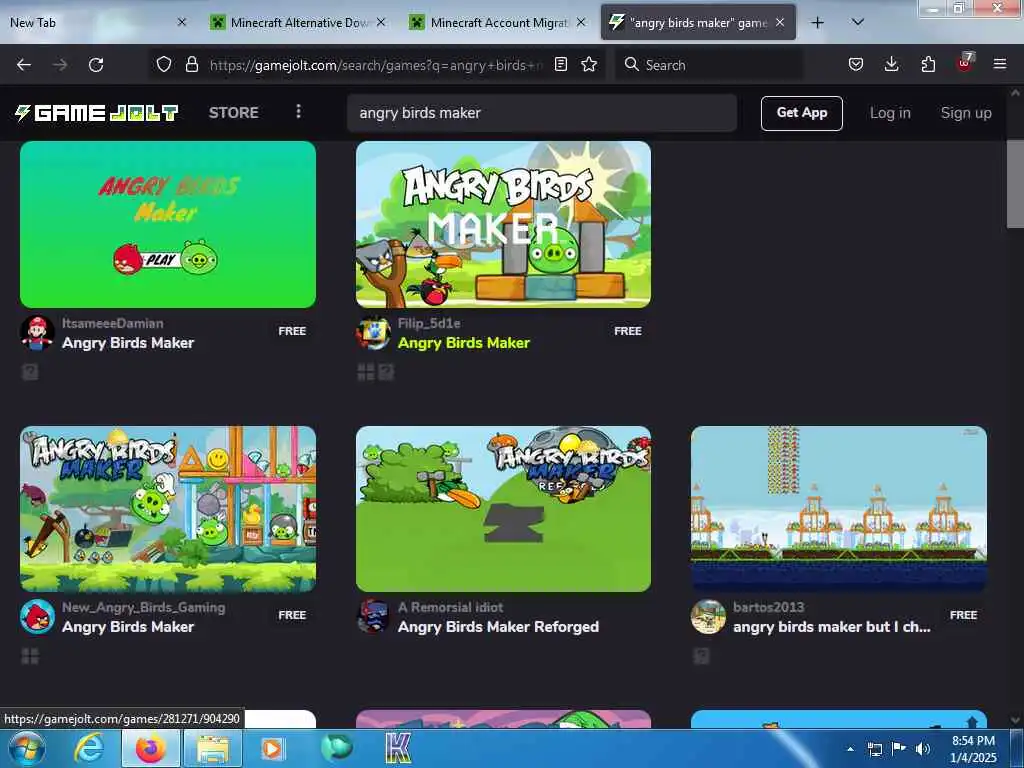Open the Downloads arrow icon
1024x768 pixels.
891,64
